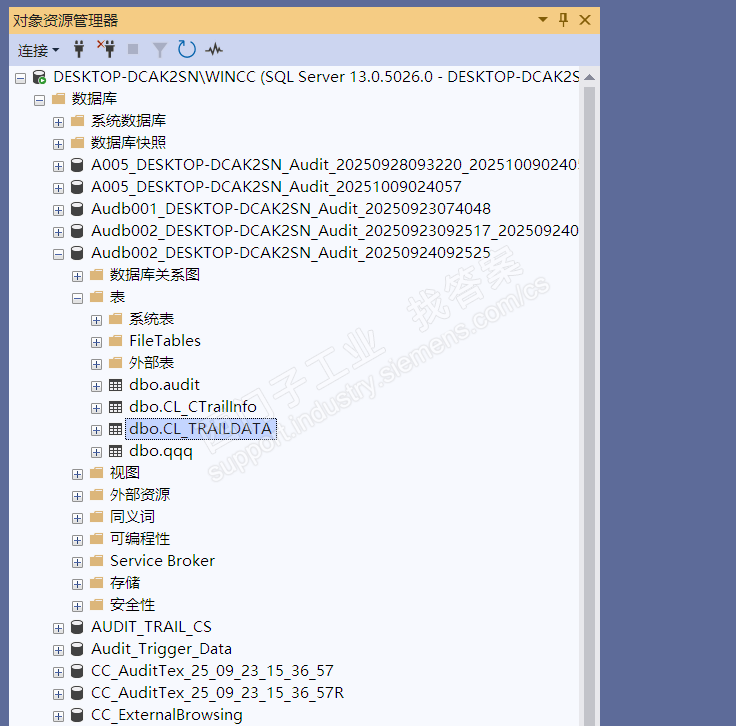Image resolution: width=736 pixels, height=726 pixels.
Task: Click the 数据库快照 folder icon
Action: click(x=77, y=143)
